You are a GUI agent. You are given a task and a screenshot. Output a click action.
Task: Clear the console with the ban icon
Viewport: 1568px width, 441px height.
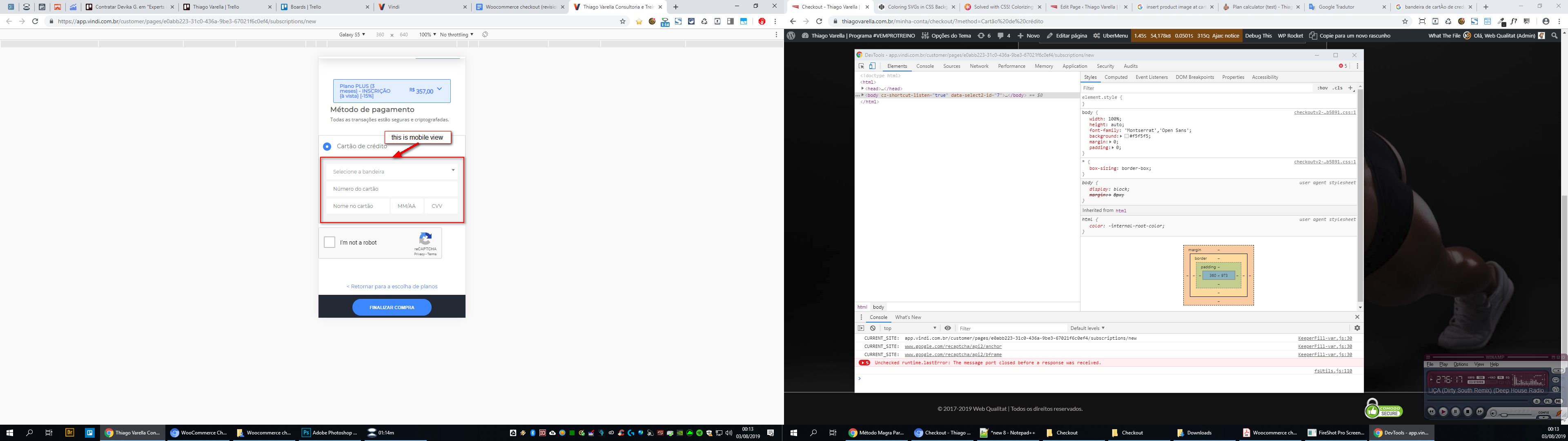coord(872,328)
